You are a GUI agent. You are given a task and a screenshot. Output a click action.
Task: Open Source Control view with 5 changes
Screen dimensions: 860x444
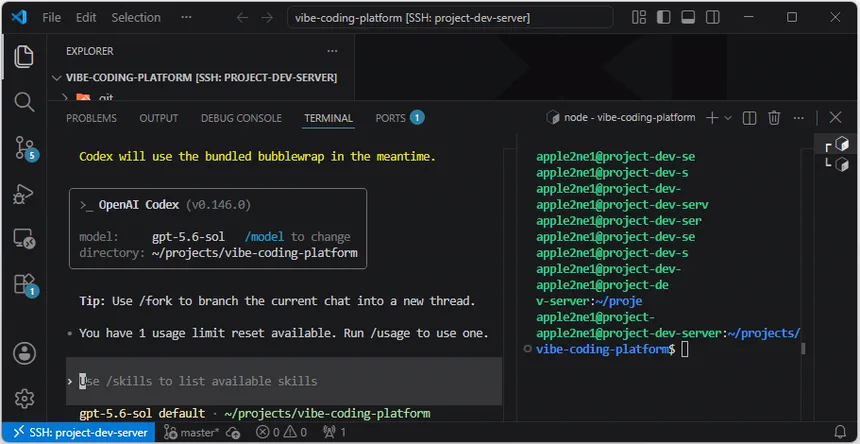[25, 148]
